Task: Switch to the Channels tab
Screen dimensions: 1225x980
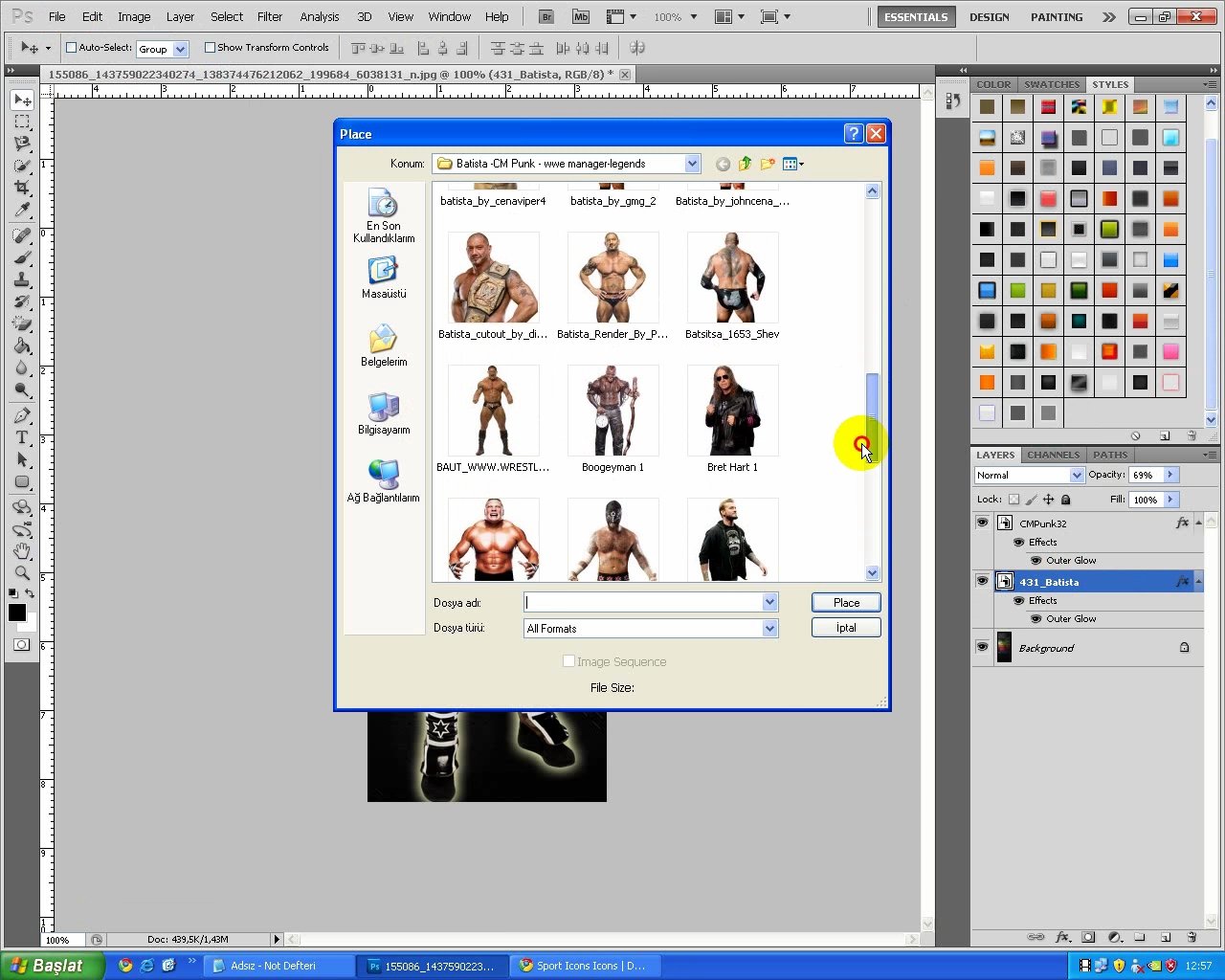Action: [1053, 455]
